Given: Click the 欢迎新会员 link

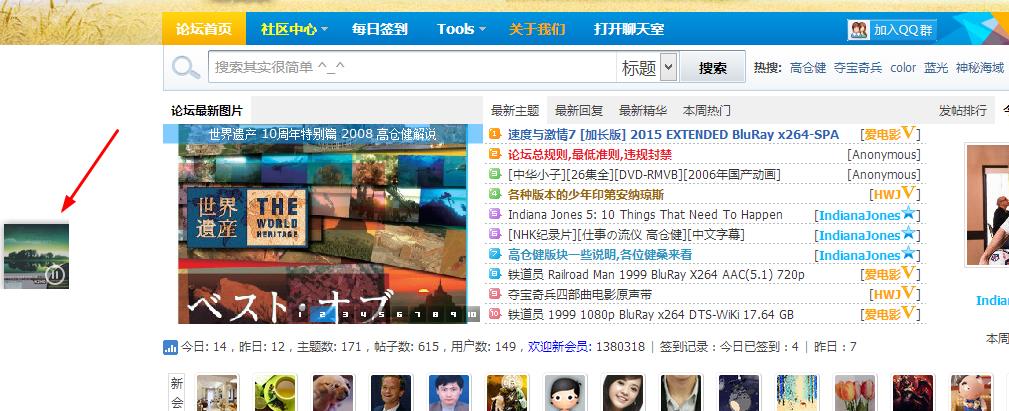Looking at the screenshot, I should (558, 347).
